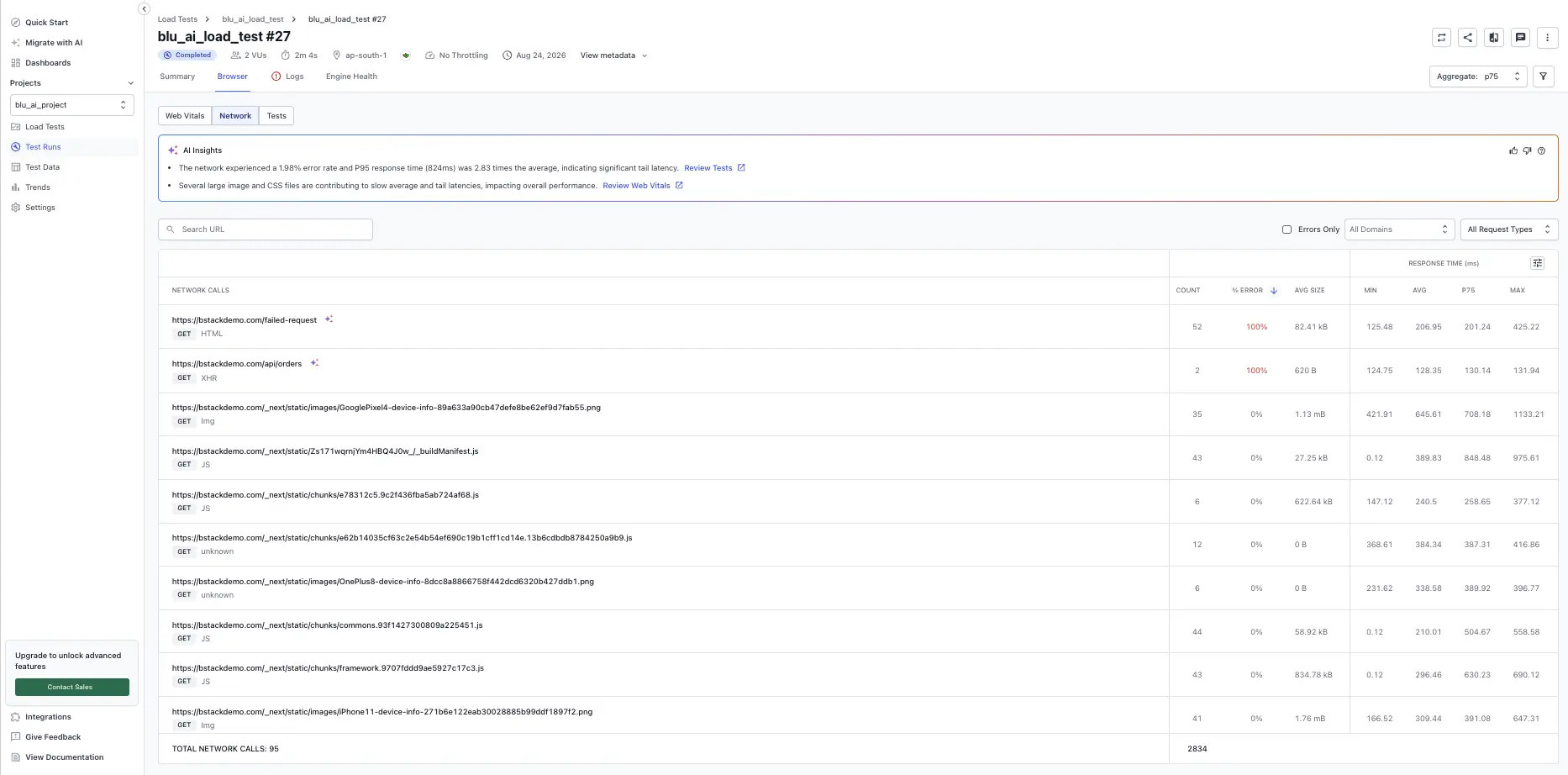This screenshot has height=775, width=1568.
Task: Open the response time column settings icon
Action: (1537, 263)
